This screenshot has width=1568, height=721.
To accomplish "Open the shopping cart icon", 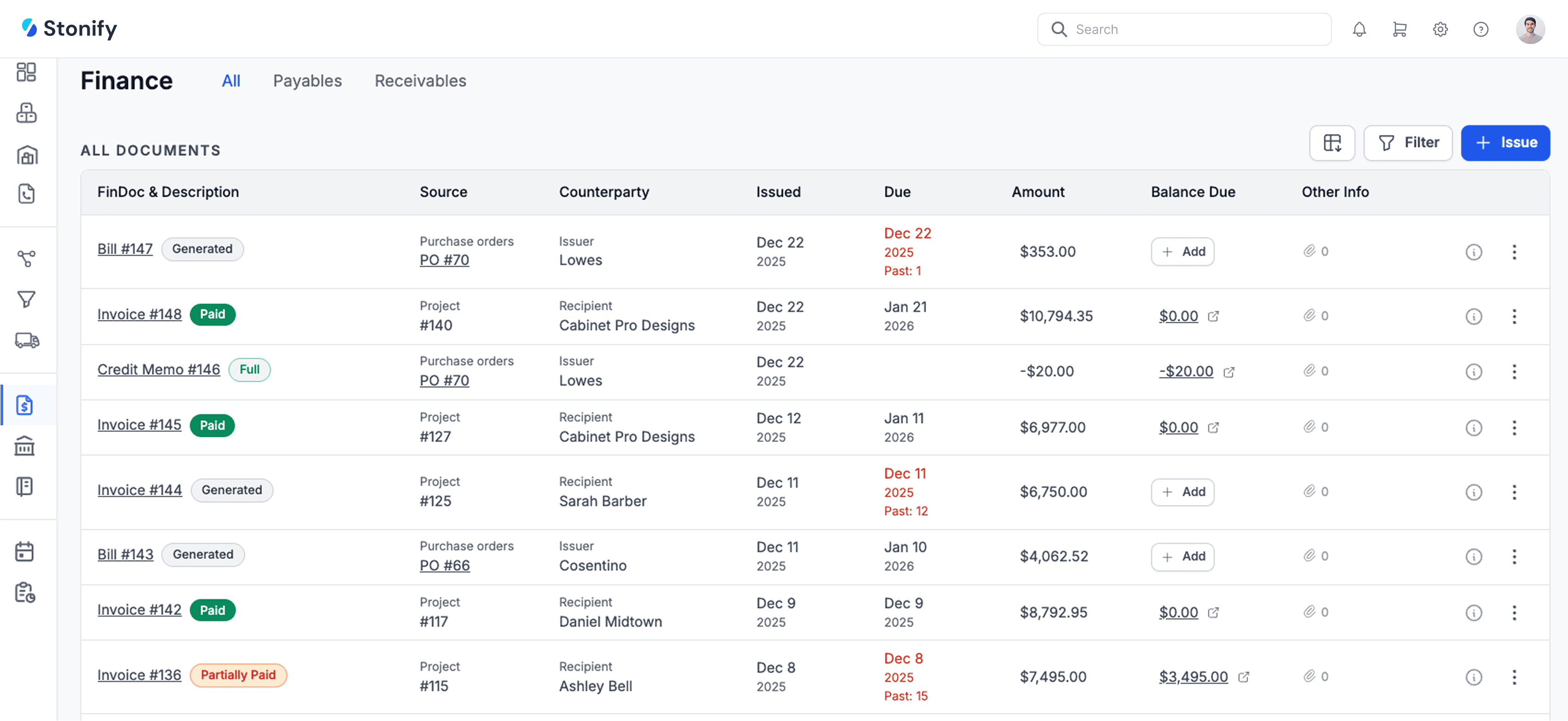I will click(x=1400, y=29).
